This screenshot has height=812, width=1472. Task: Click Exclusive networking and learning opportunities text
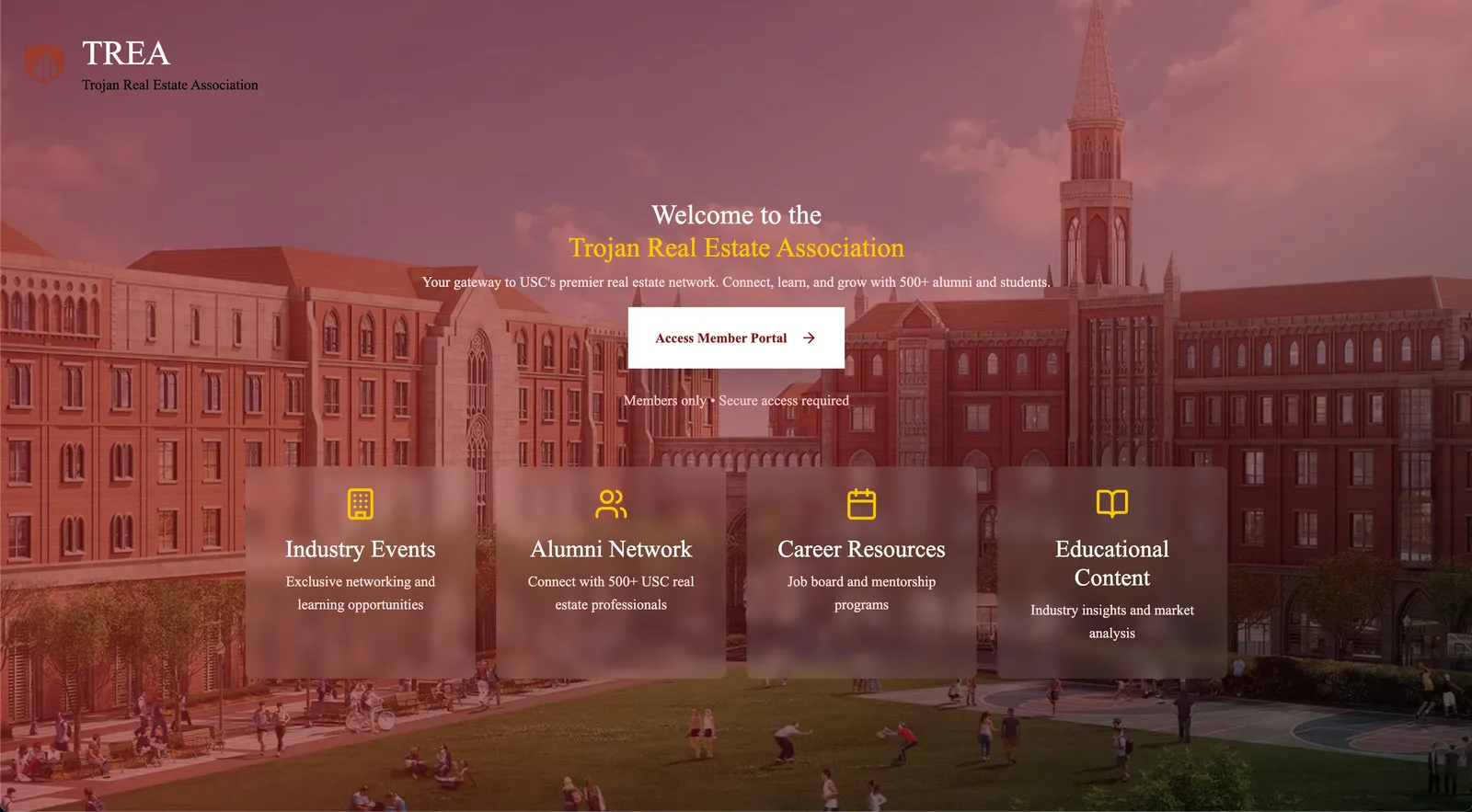361,593
